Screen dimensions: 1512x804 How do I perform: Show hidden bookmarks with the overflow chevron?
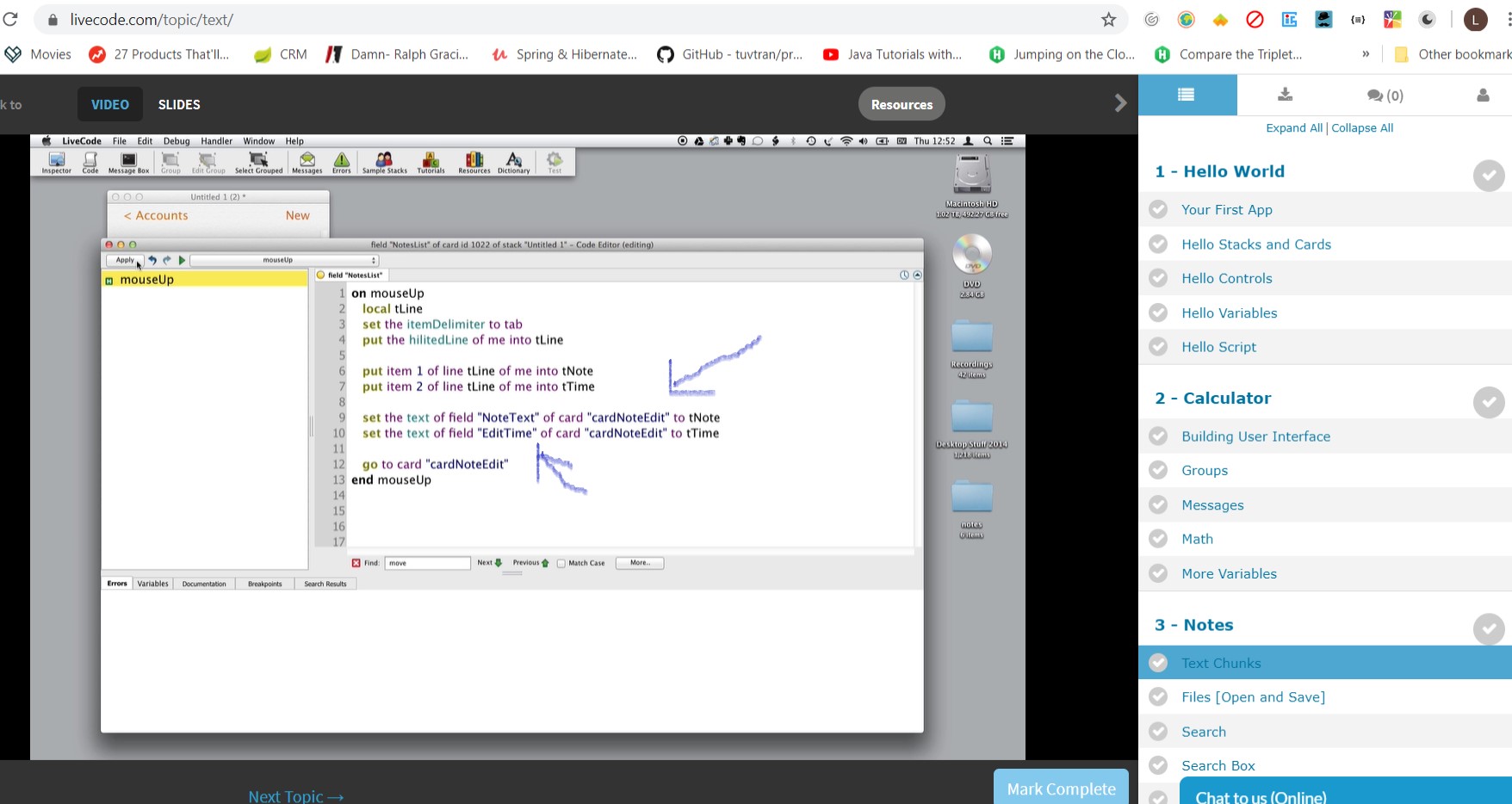coord(1366,54)
